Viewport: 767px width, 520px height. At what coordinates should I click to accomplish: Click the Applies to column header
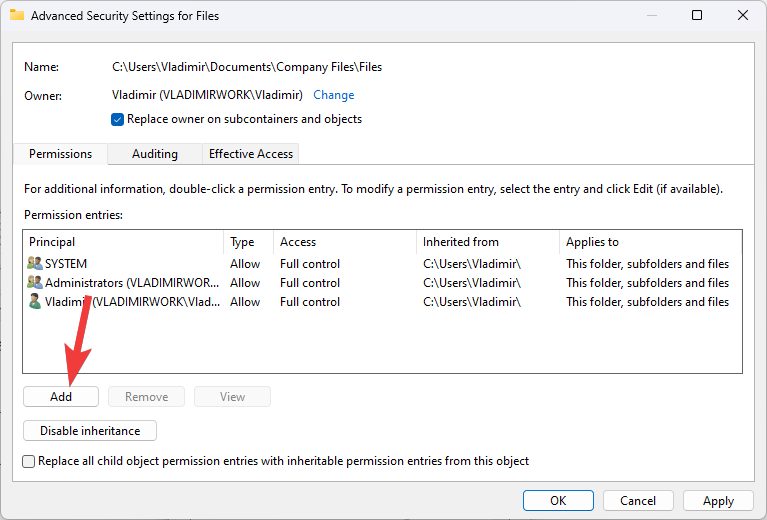tap(650, 242)
